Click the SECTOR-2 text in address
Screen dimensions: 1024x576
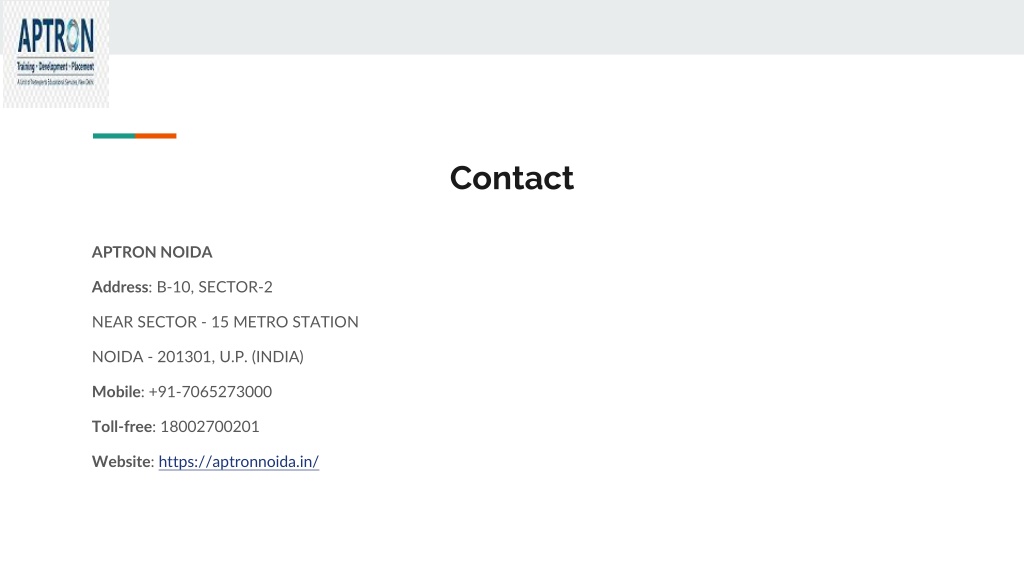pyautogui.click(x=235, y=287)
